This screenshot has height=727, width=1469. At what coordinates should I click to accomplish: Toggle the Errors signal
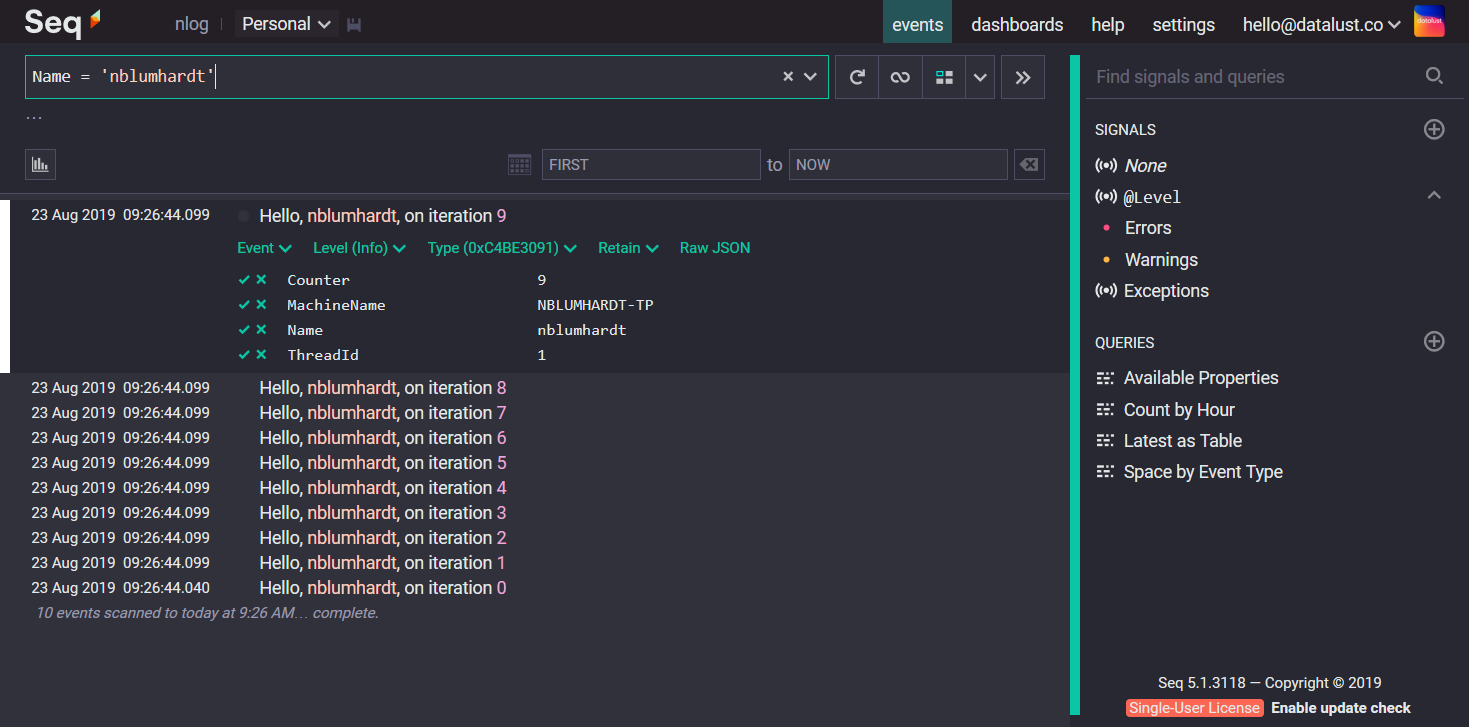[1148, 228]
